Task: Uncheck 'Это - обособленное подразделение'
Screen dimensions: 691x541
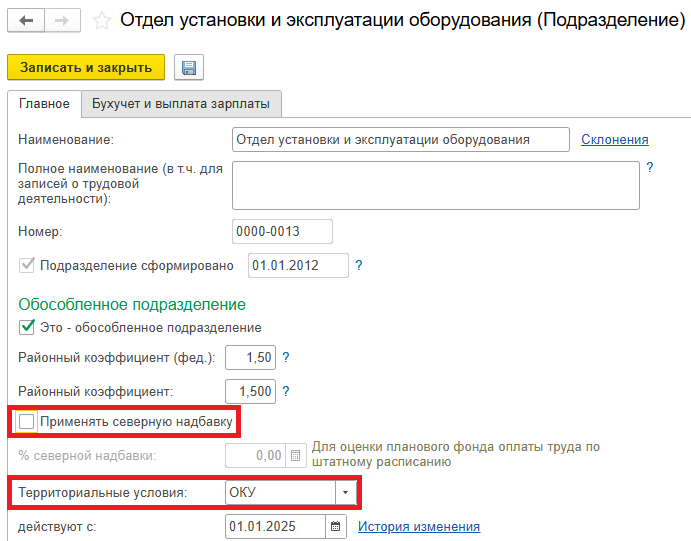Action: pos(27,327)
